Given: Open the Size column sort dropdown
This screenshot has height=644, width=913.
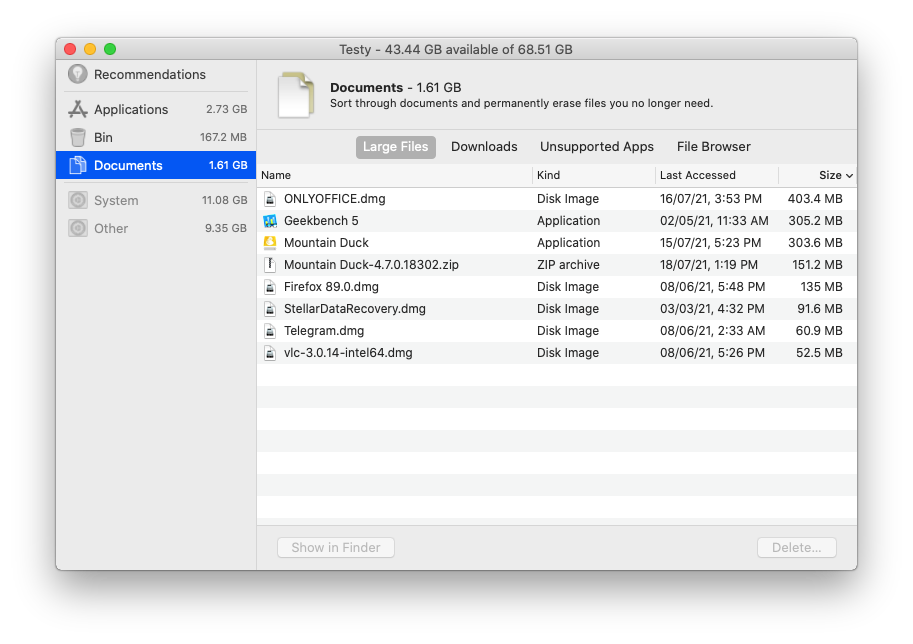Looking at the screenshot, I should point(850,175).
